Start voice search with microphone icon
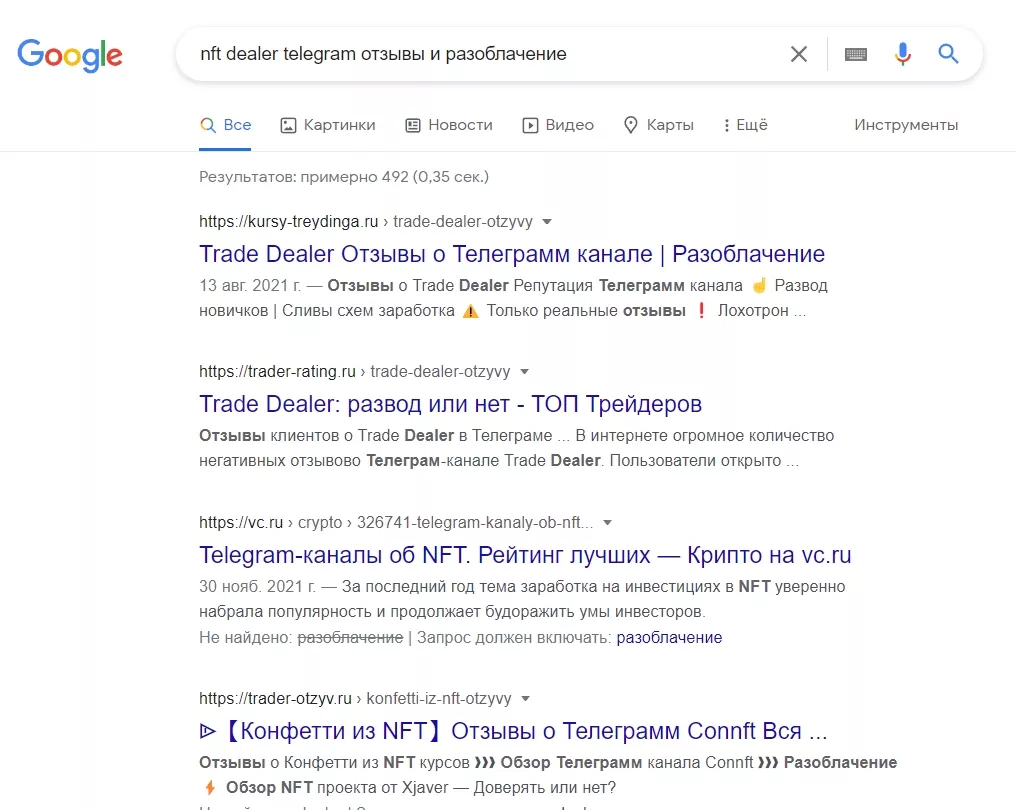Viewport: 1016px width, 810px height. pyautogui.click(x=903, y=54)
